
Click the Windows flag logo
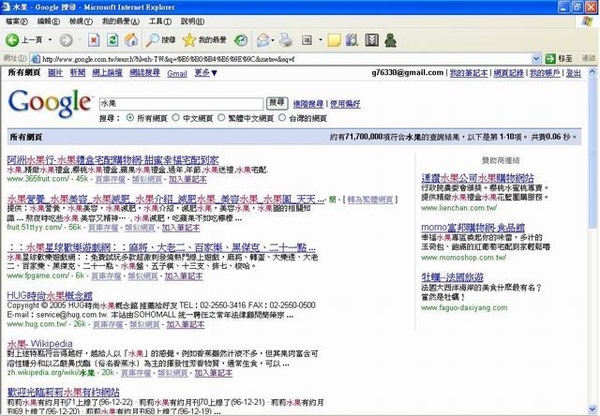click(x=587, y=21)
